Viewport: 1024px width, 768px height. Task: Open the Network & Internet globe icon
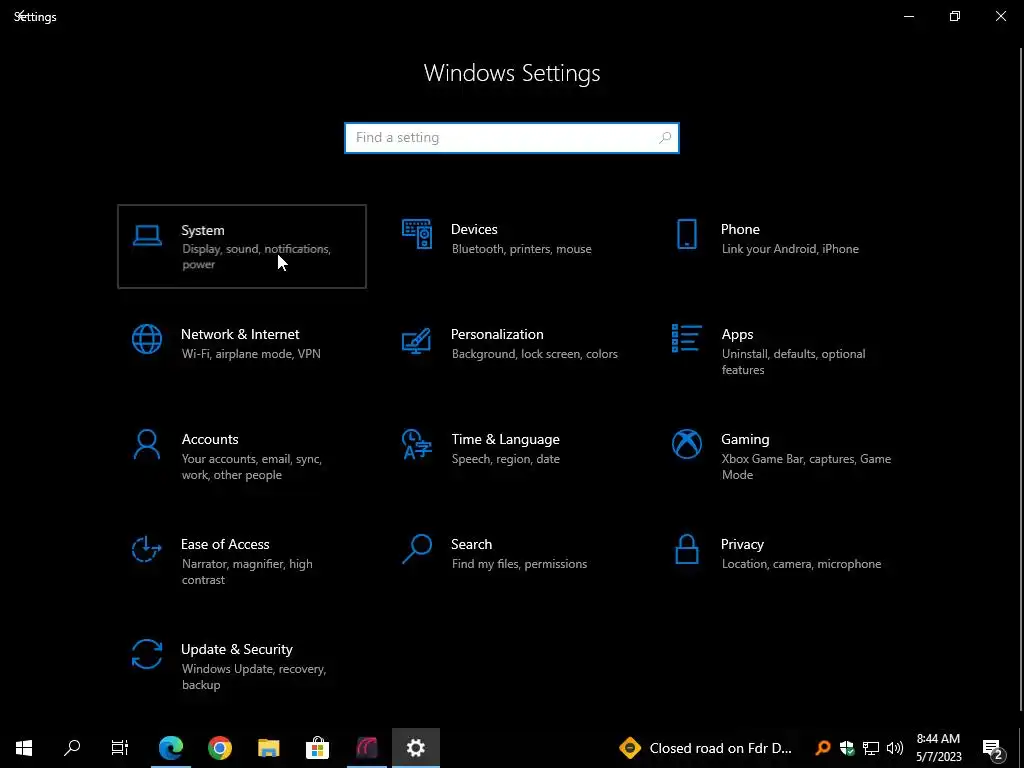[x=147, y=339]
